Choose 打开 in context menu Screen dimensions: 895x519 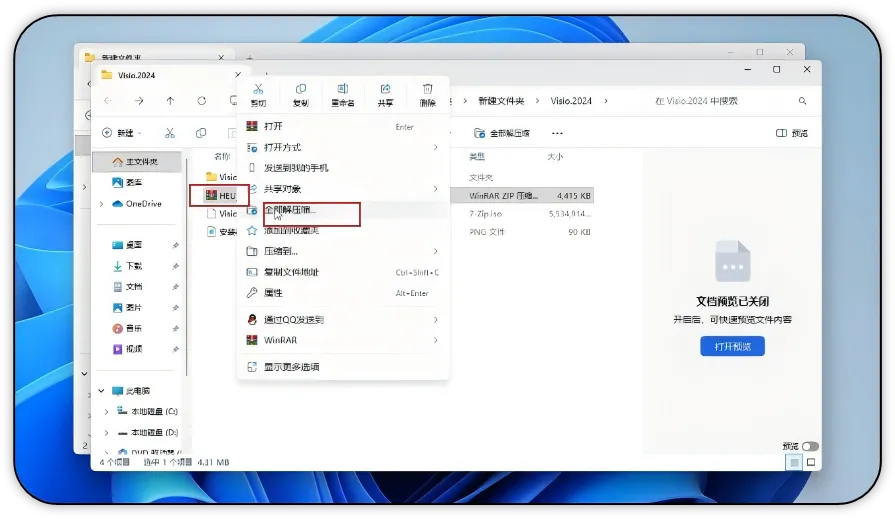pyautogui.click(x=342, y=126)
